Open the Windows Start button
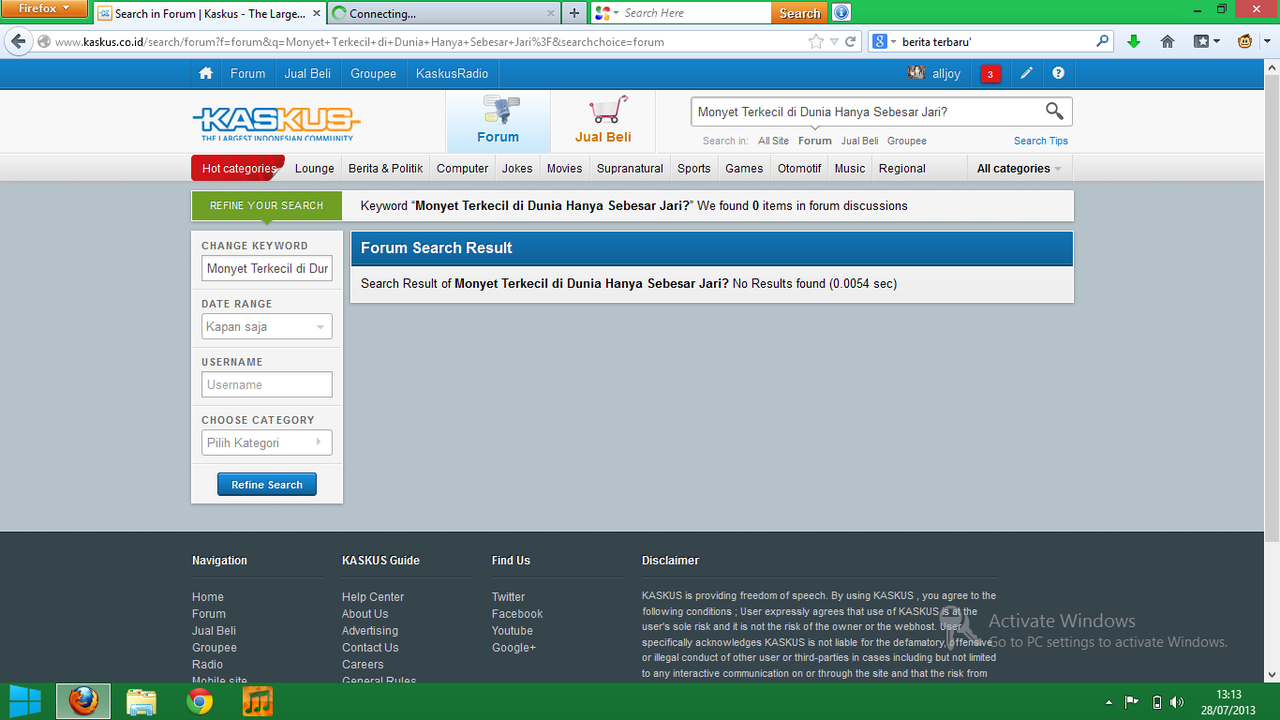The width and height of the screenshot is (1280, 720). pos(25,701)
